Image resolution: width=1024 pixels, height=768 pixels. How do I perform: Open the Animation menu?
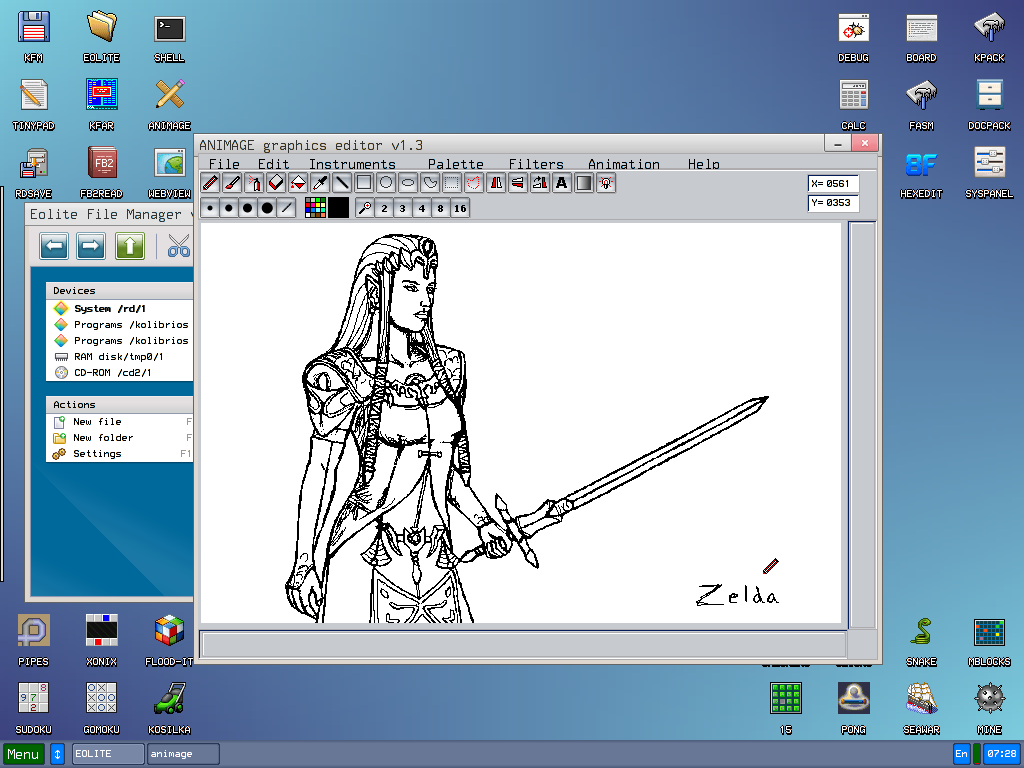tap(623, 164)
